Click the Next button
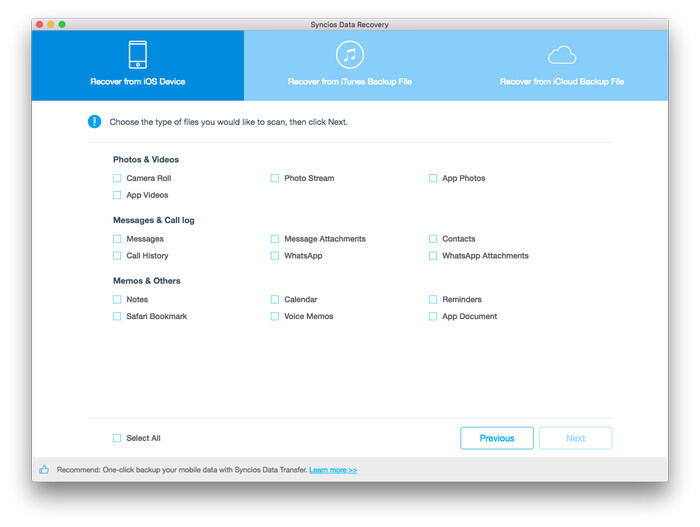Viewport: 700px width, 527px height. coord(575,438)
